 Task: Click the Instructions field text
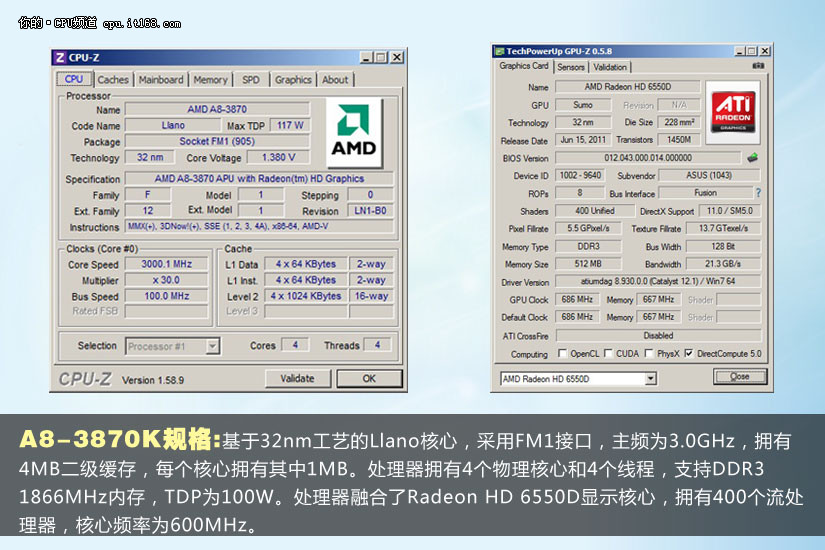click(x=259, y=226)
